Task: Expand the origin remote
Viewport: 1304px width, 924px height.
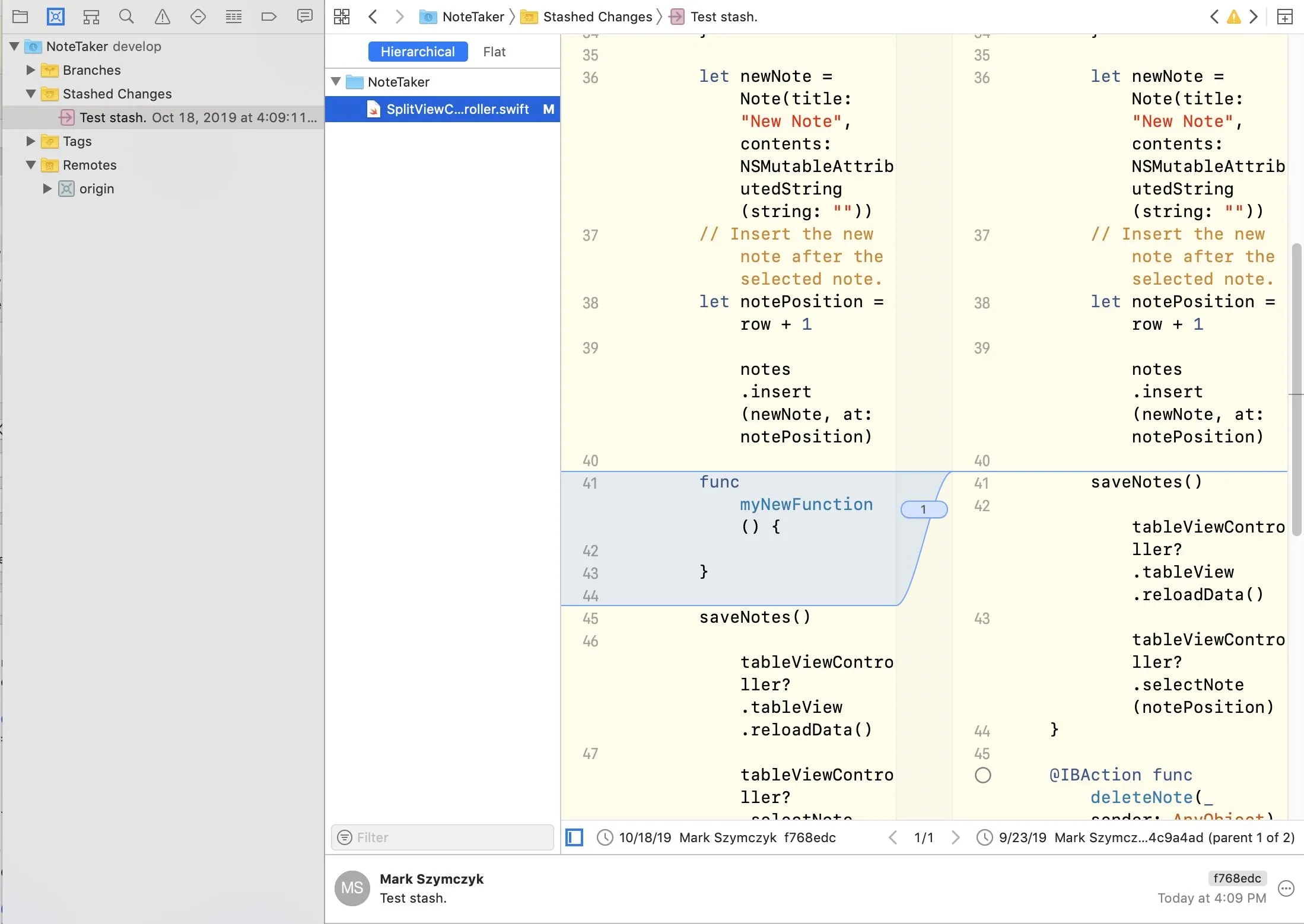Action: [x=47, y=189]
